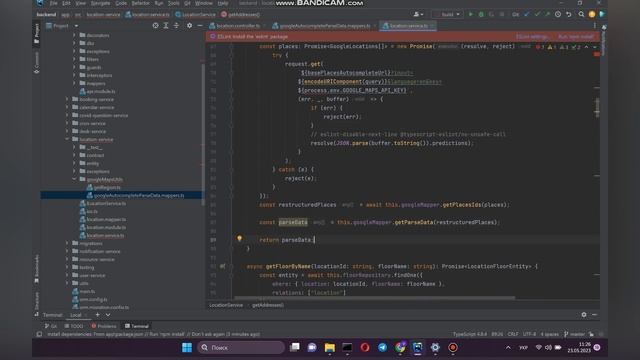
Task: Open File Explorer from the taskbar
Action: pyautogui.click(x=330, y=347)
